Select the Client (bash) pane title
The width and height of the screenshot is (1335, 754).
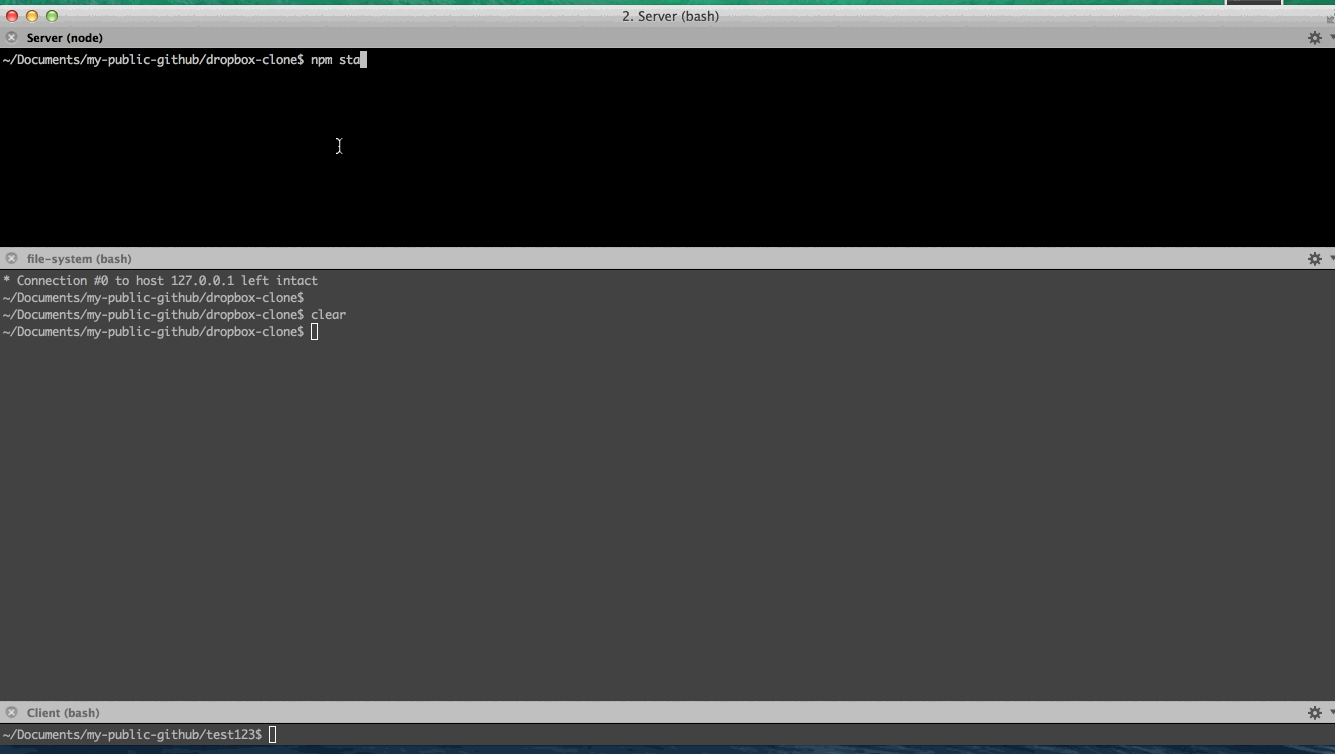coord(63,713)
